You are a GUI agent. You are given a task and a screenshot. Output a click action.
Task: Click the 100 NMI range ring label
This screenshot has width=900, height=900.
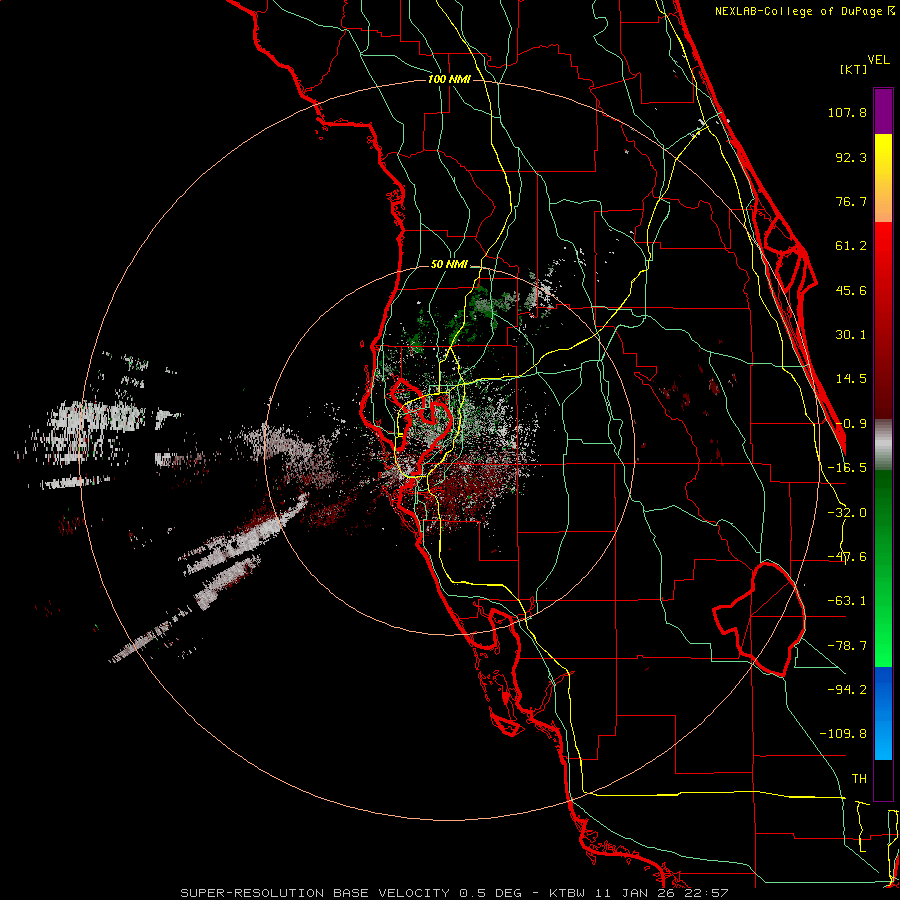449,79
